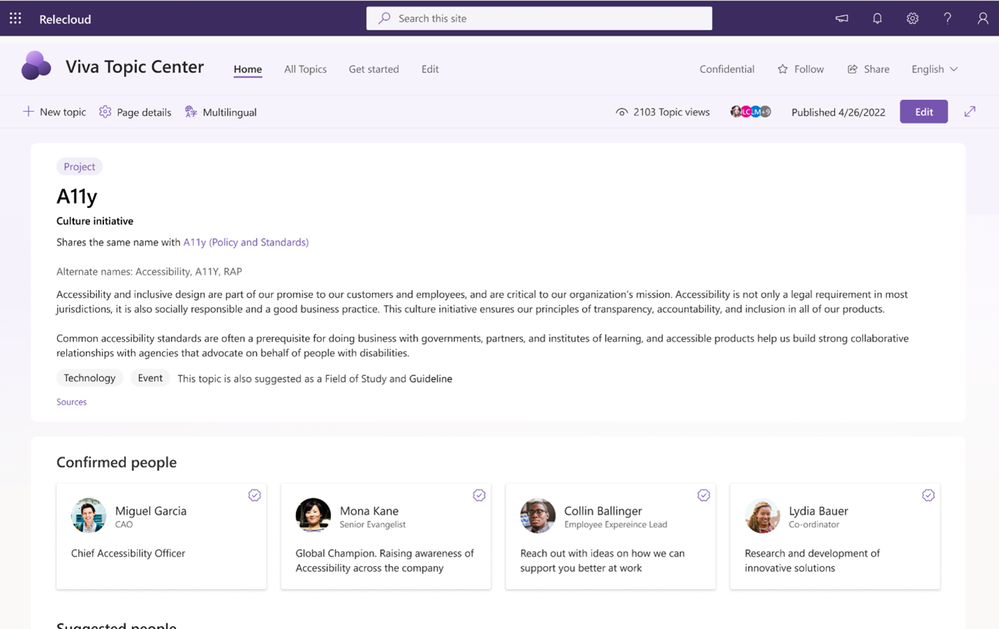Screen dimensions: 999x629
Task: Click the A11y topic title
Action: 76,196
